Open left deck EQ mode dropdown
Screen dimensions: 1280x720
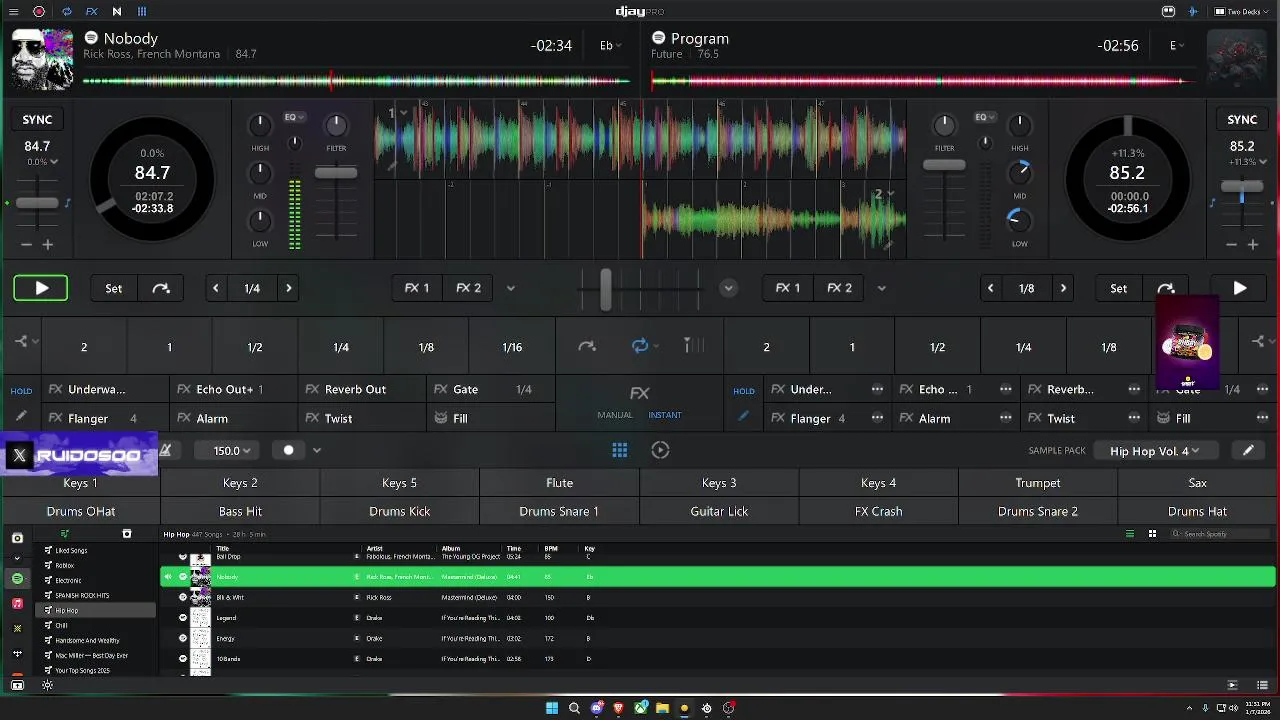click(x=294, y=117)
